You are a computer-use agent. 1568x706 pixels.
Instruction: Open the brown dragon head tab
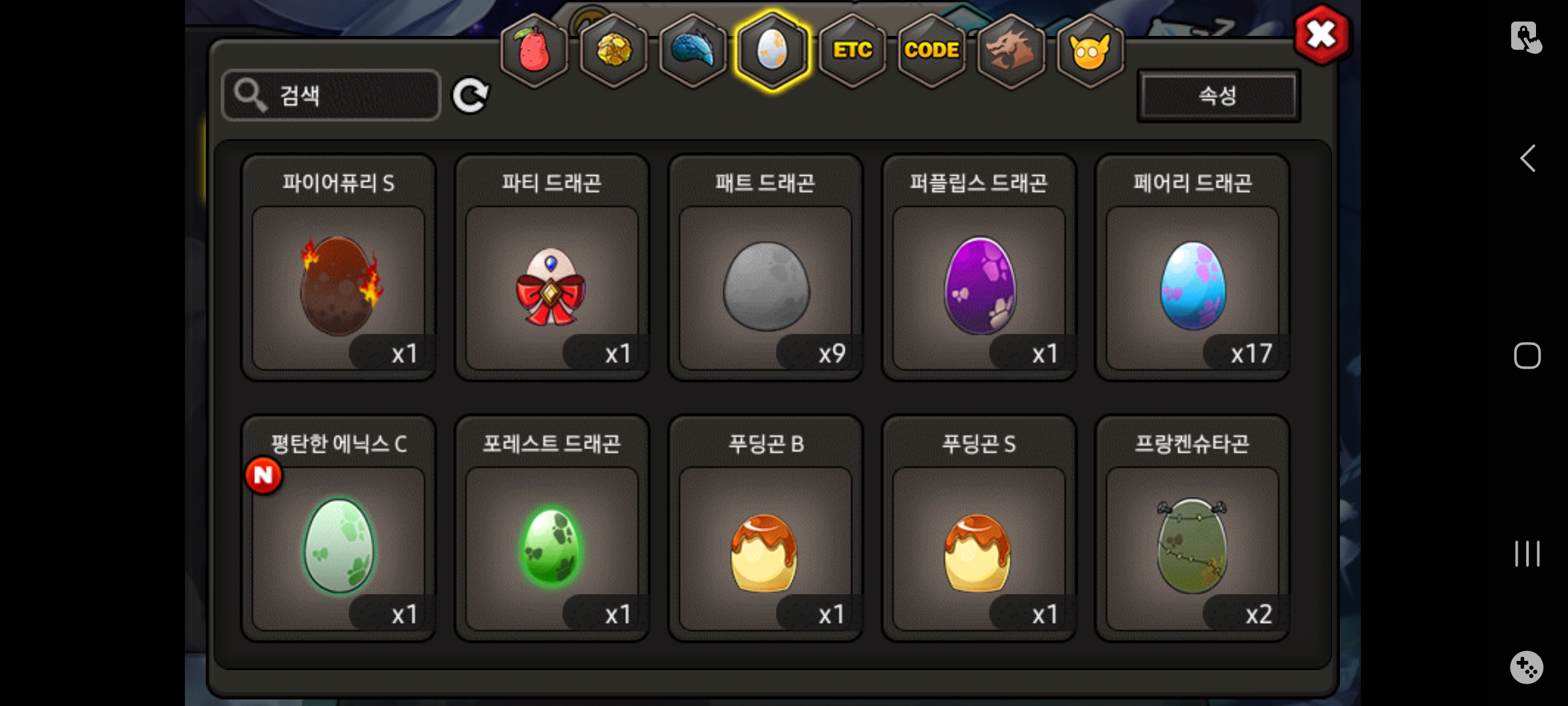[x=1011, y=51]
